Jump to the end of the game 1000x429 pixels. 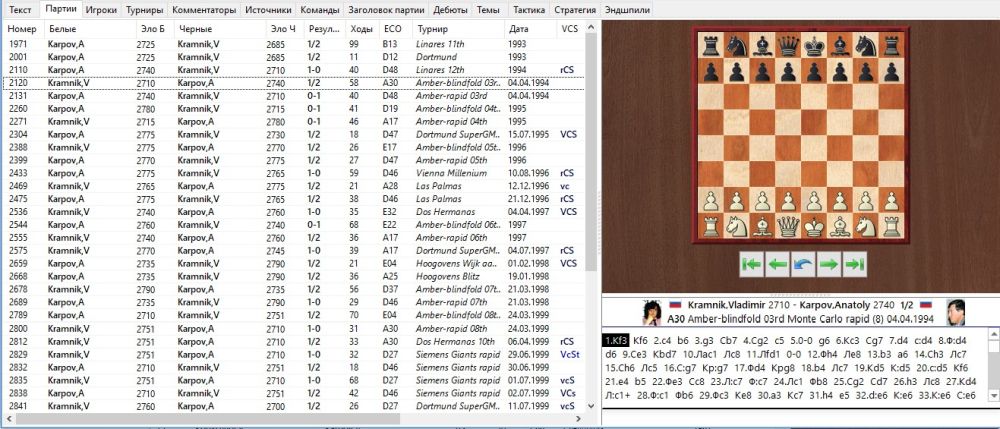(x=854, y=265)
